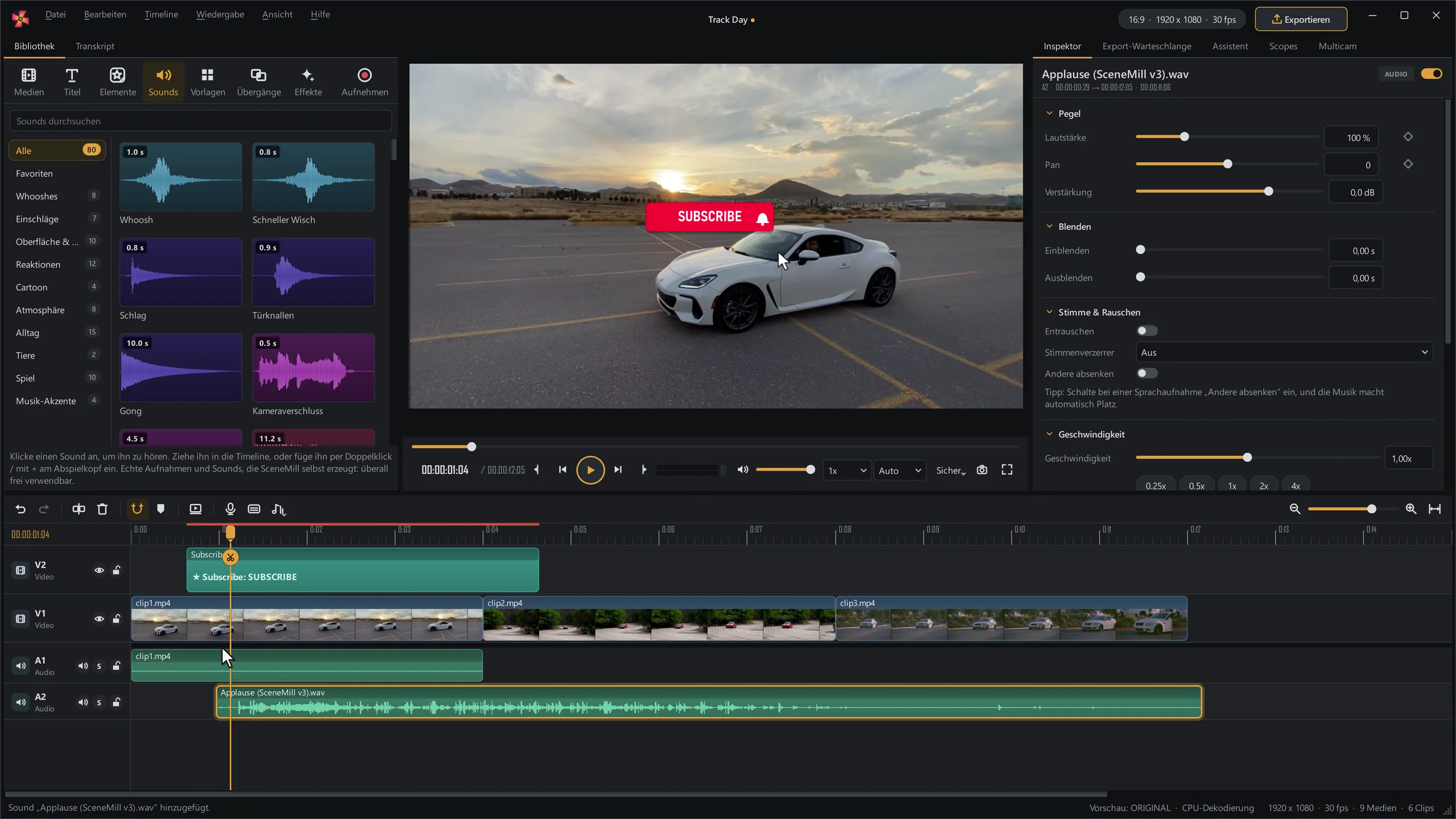The image size is (1456, 819).
Task: Open the Wiedergabe menu
Action: [220, 14]
